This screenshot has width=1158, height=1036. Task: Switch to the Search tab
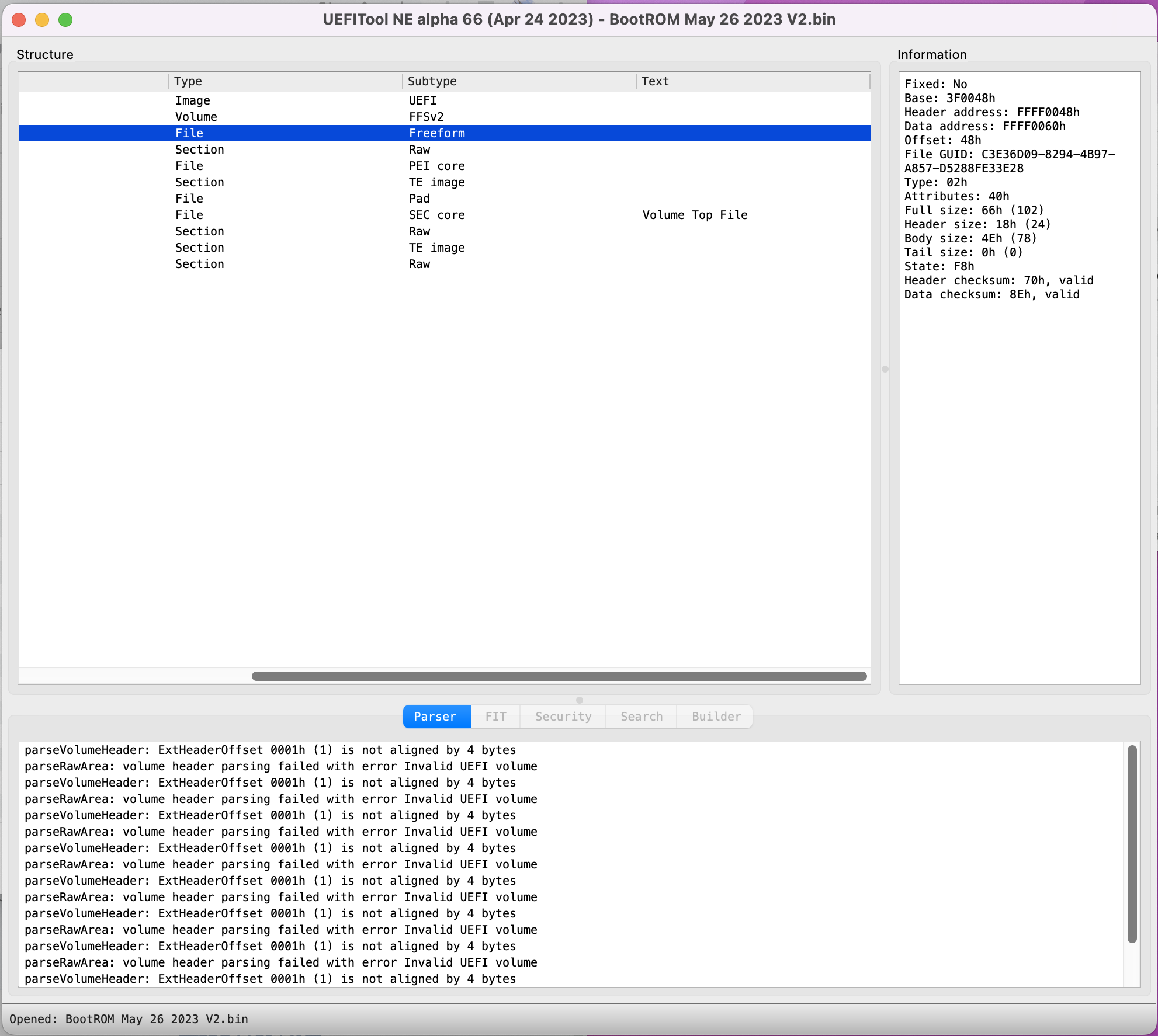[x=641, y=717]
